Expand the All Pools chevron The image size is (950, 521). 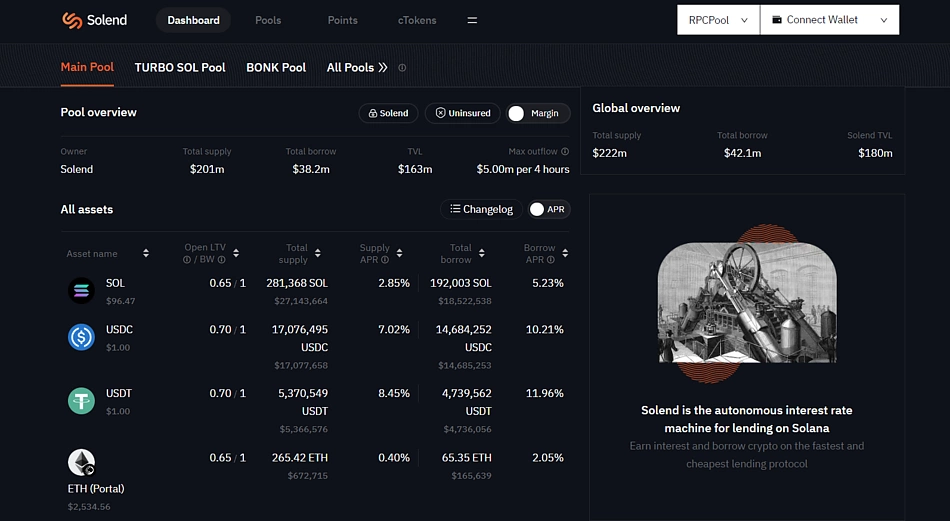click(382, 68)
